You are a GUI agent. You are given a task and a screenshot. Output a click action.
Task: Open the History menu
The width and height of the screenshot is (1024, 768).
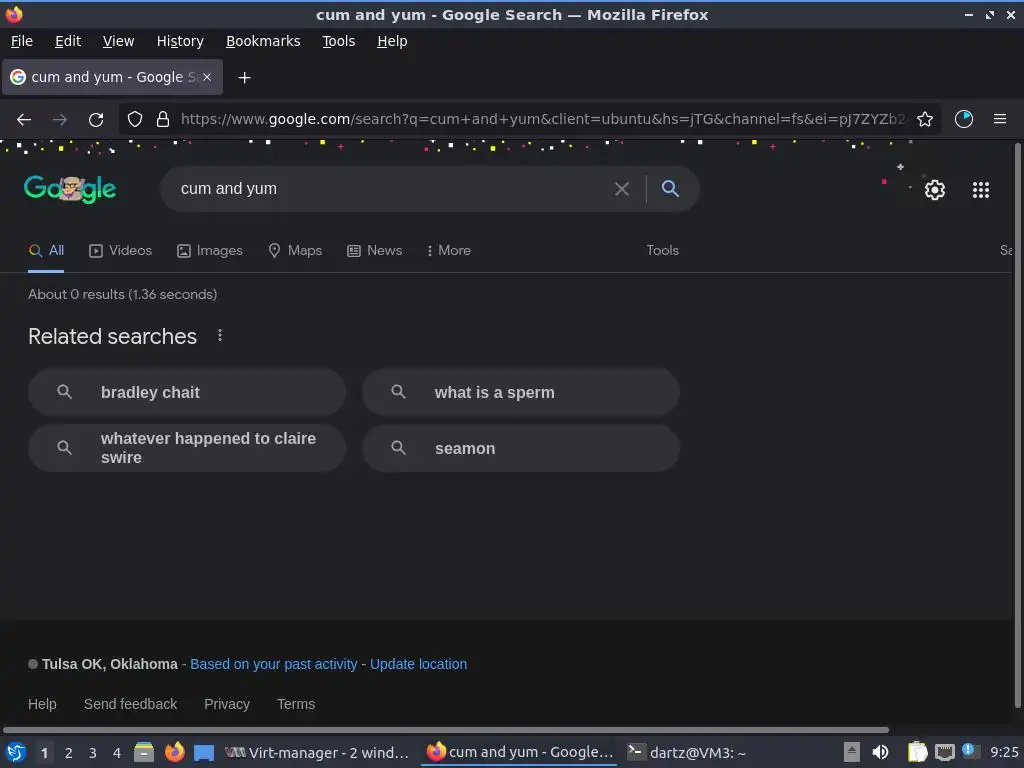(180, 41)
